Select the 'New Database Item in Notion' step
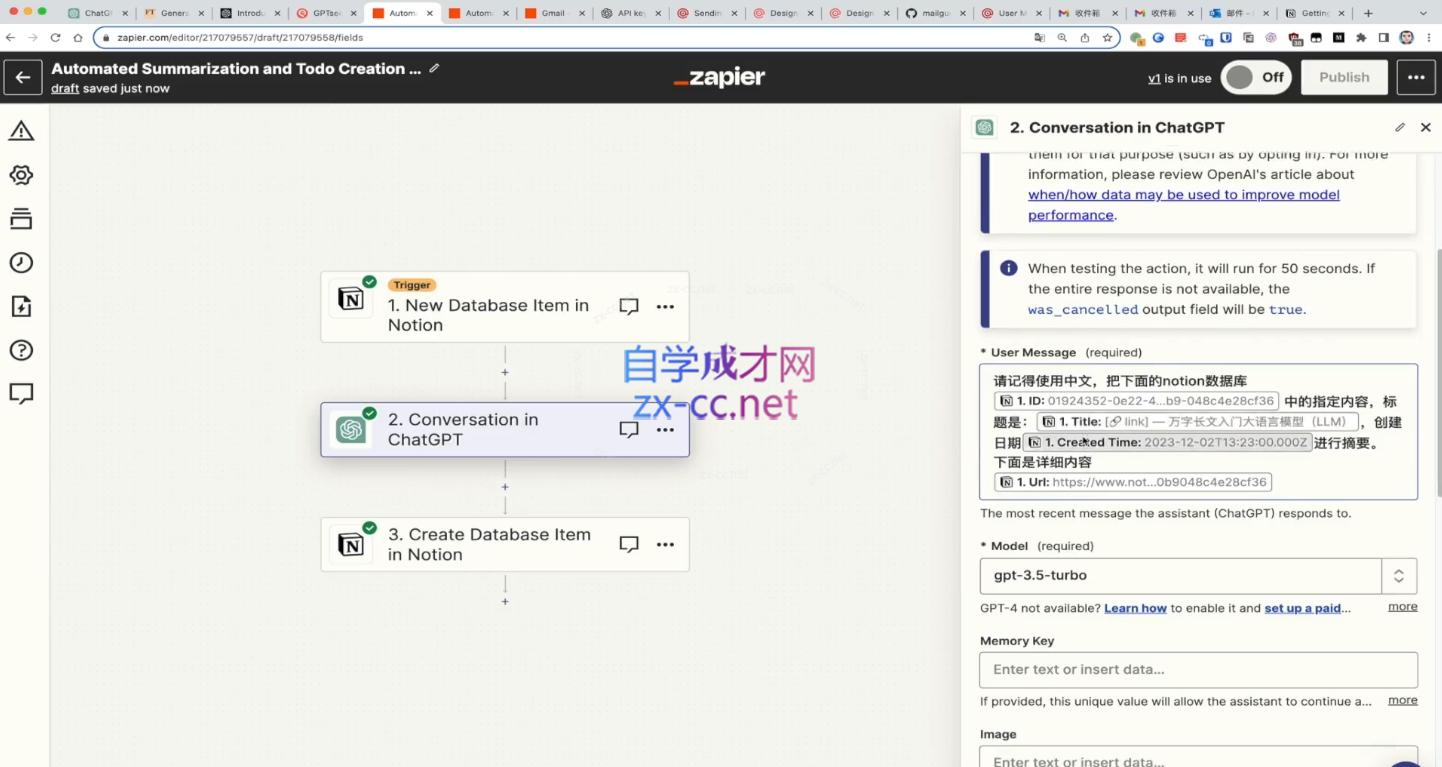 point(504,307)
